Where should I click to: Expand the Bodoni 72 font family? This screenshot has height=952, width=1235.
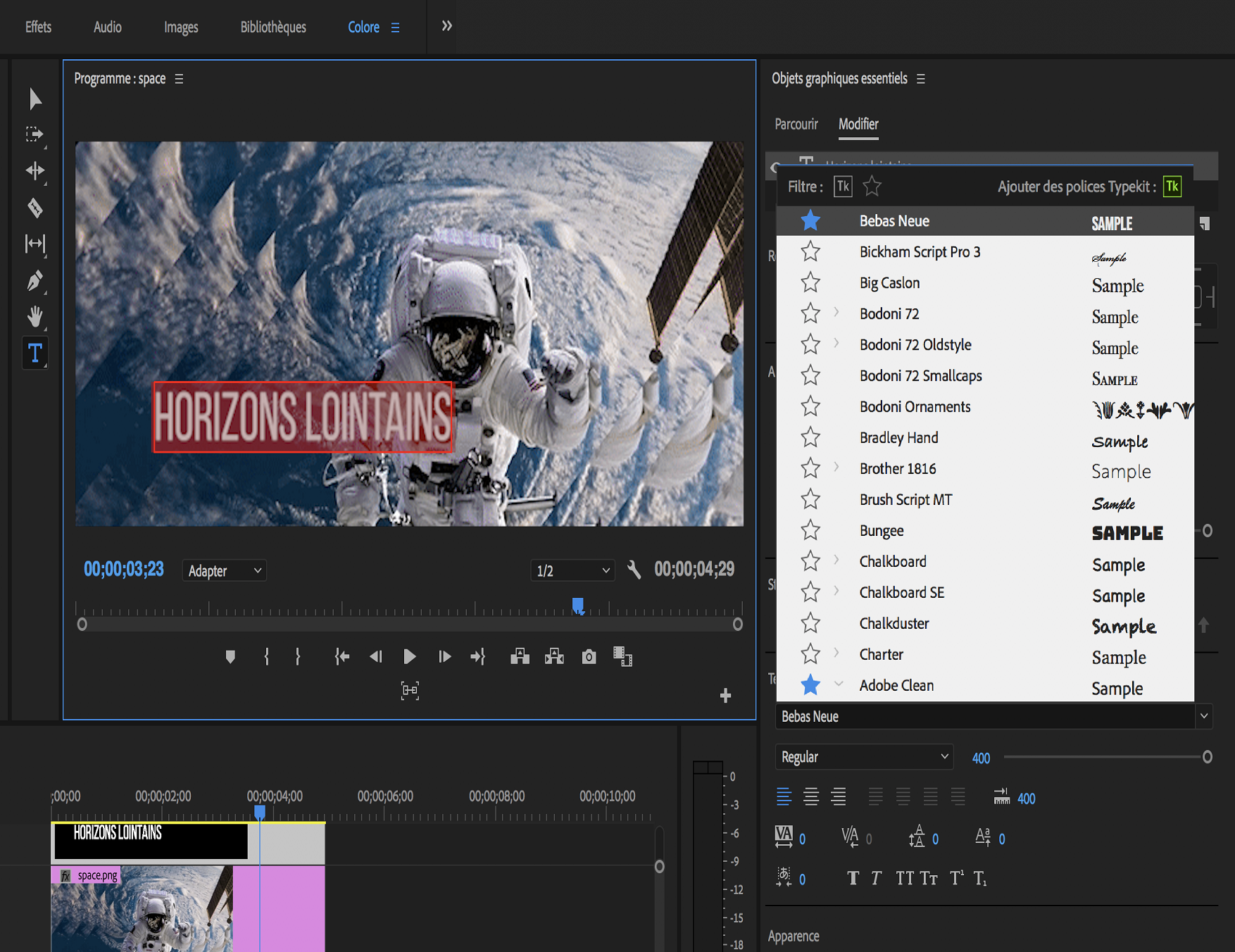pyautogui.click(x=836, y=313)
